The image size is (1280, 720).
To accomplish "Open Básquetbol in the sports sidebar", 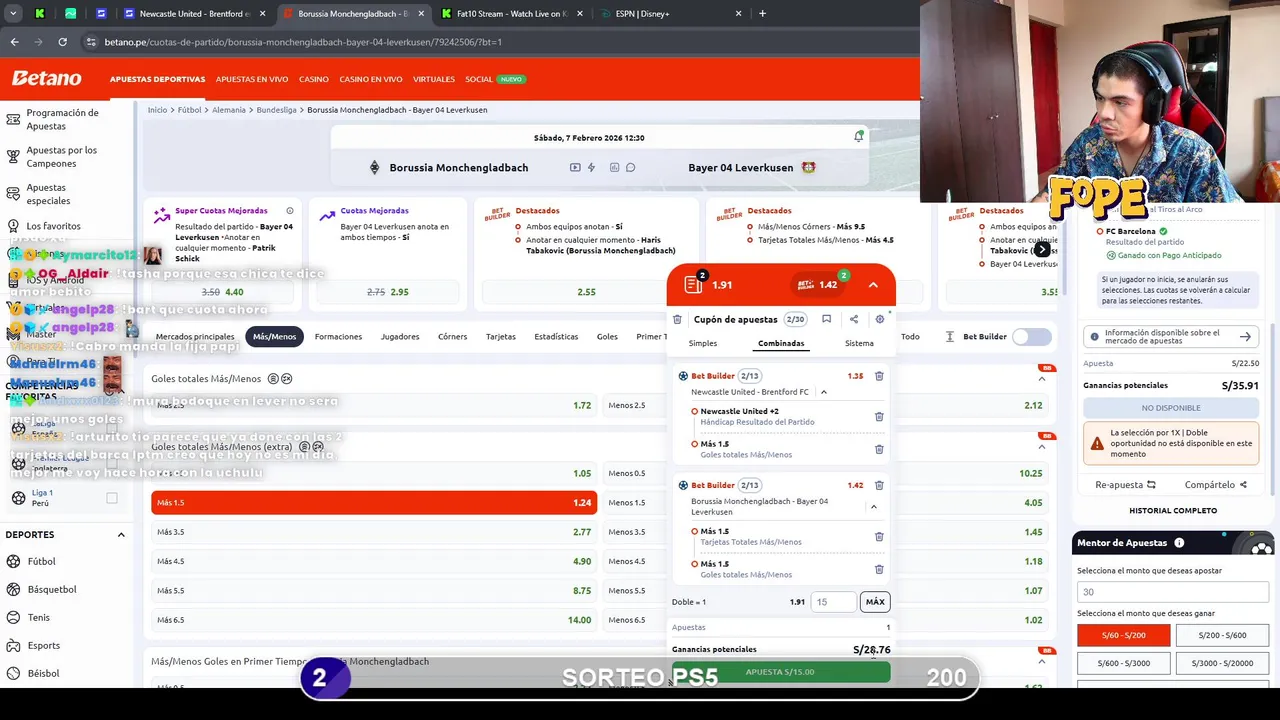I will 51,589.
